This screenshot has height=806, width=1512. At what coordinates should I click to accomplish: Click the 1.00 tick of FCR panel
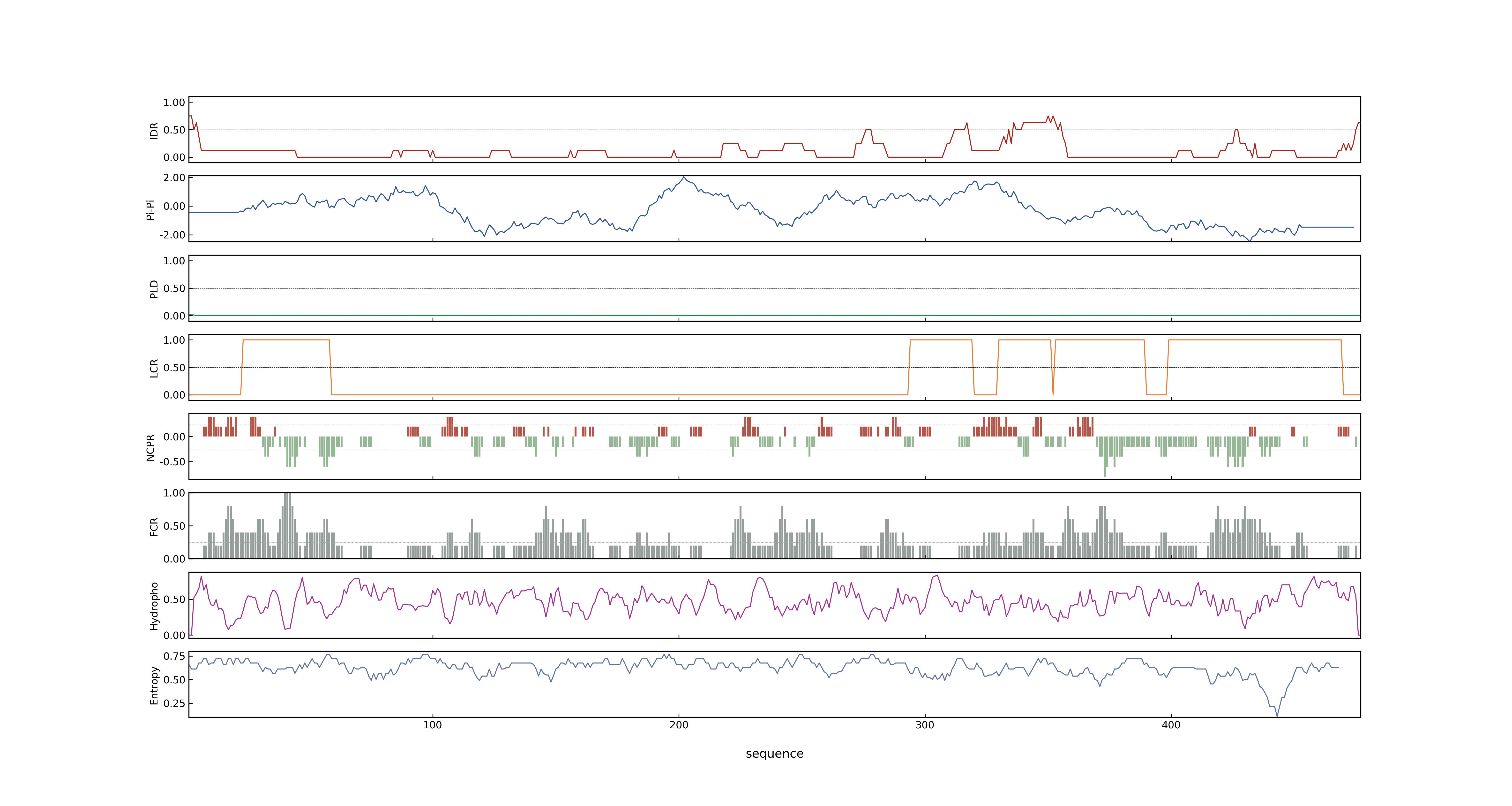(x=174, y=493)
